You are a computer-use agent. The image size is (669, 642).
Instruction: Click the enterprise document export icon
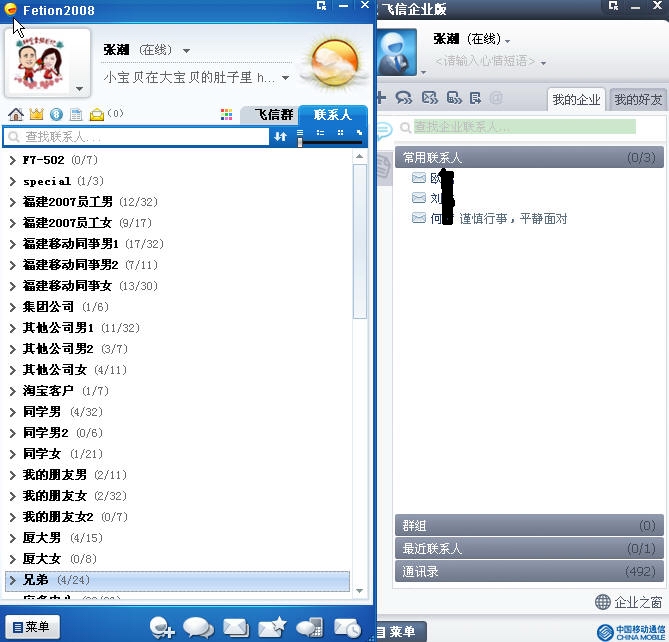[x=475, y=98]
